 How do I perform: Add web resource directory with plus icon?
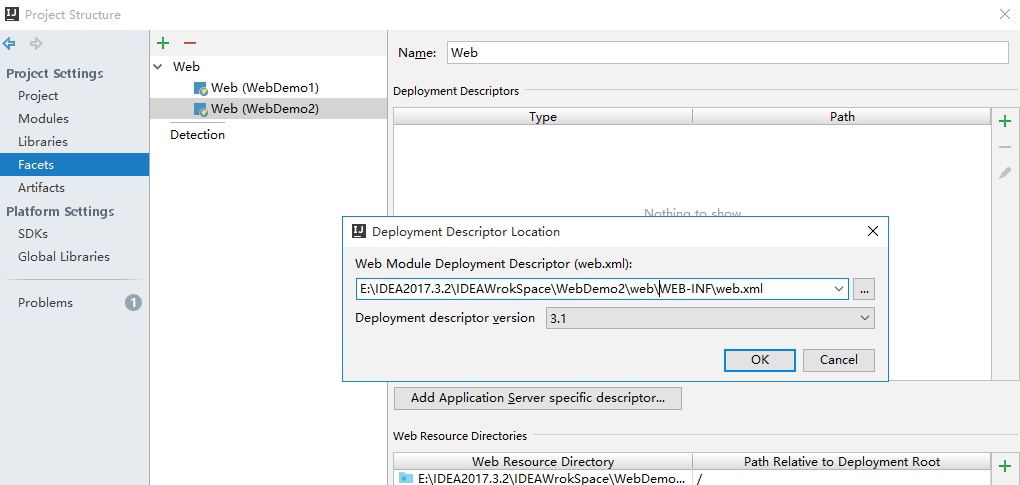1005,465
